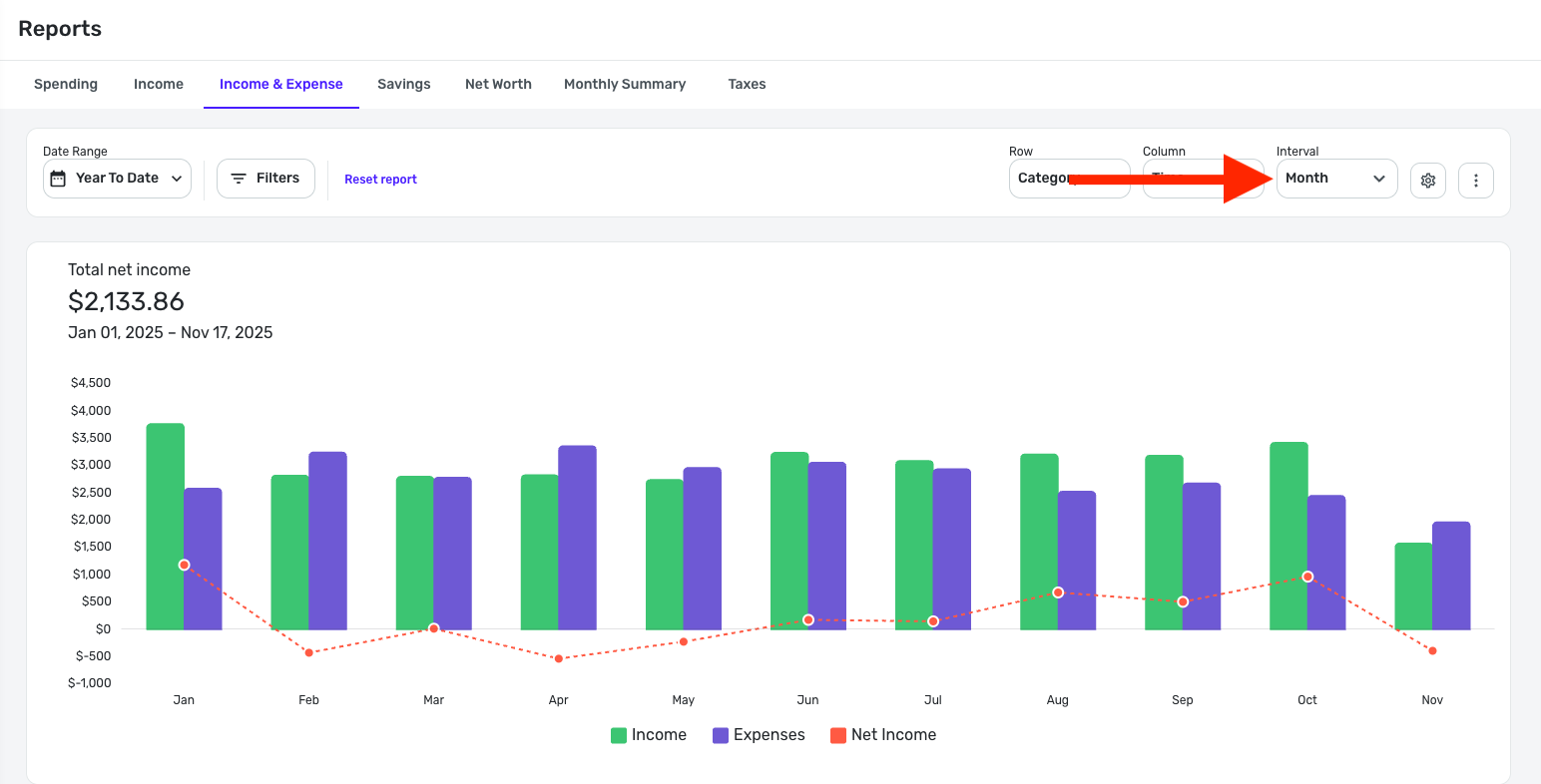Click the green Income legend swatch

click(619, 736)
